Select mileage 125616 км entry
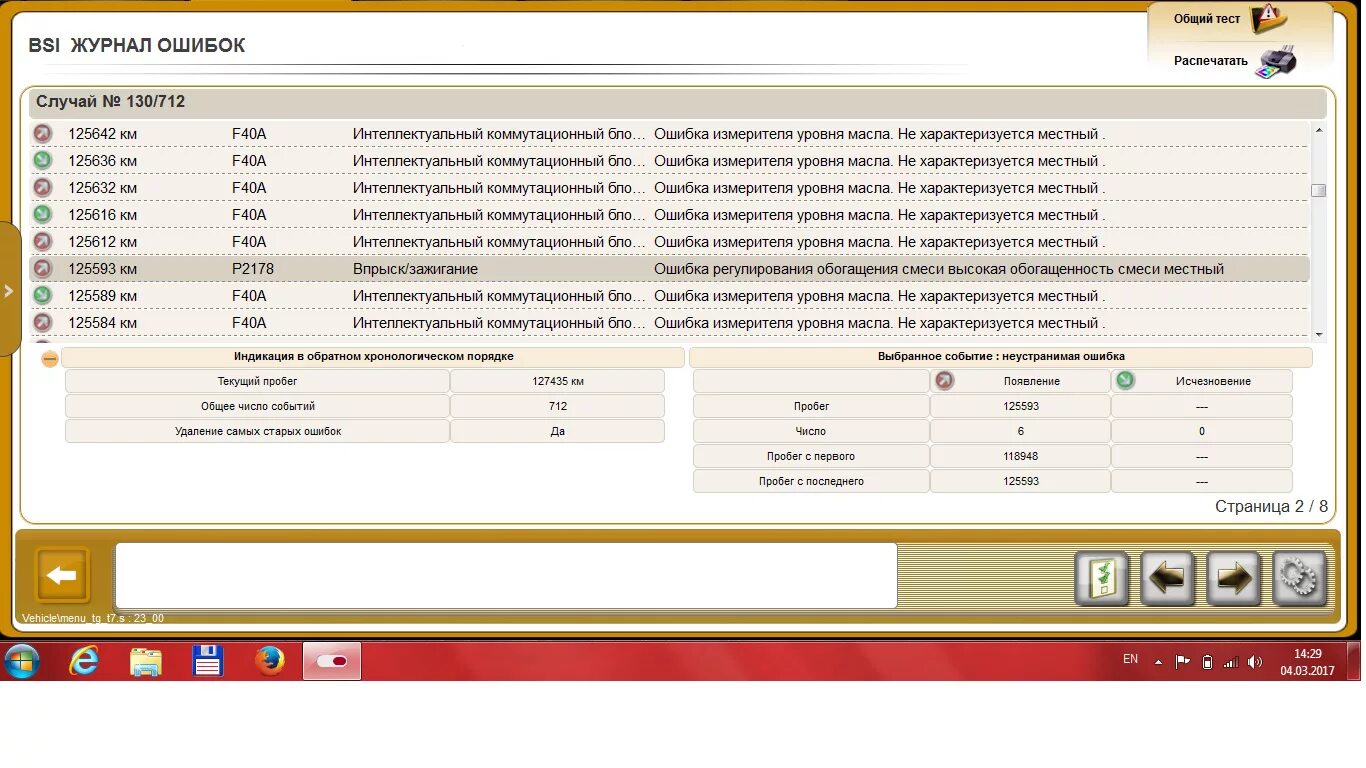The width and height of the screenshot is (1366, 768). coord(102,214)
